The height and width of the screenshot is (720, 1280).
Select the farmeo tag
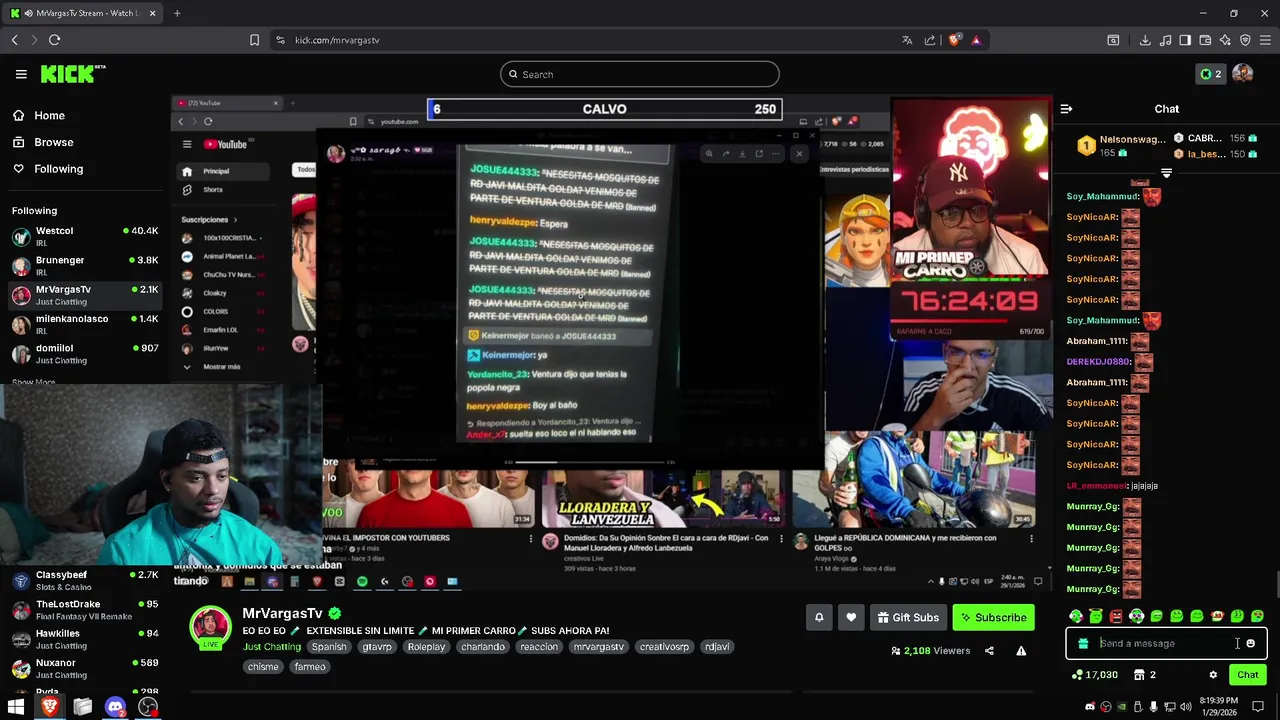pyautogui.click(x=310, y=667)
